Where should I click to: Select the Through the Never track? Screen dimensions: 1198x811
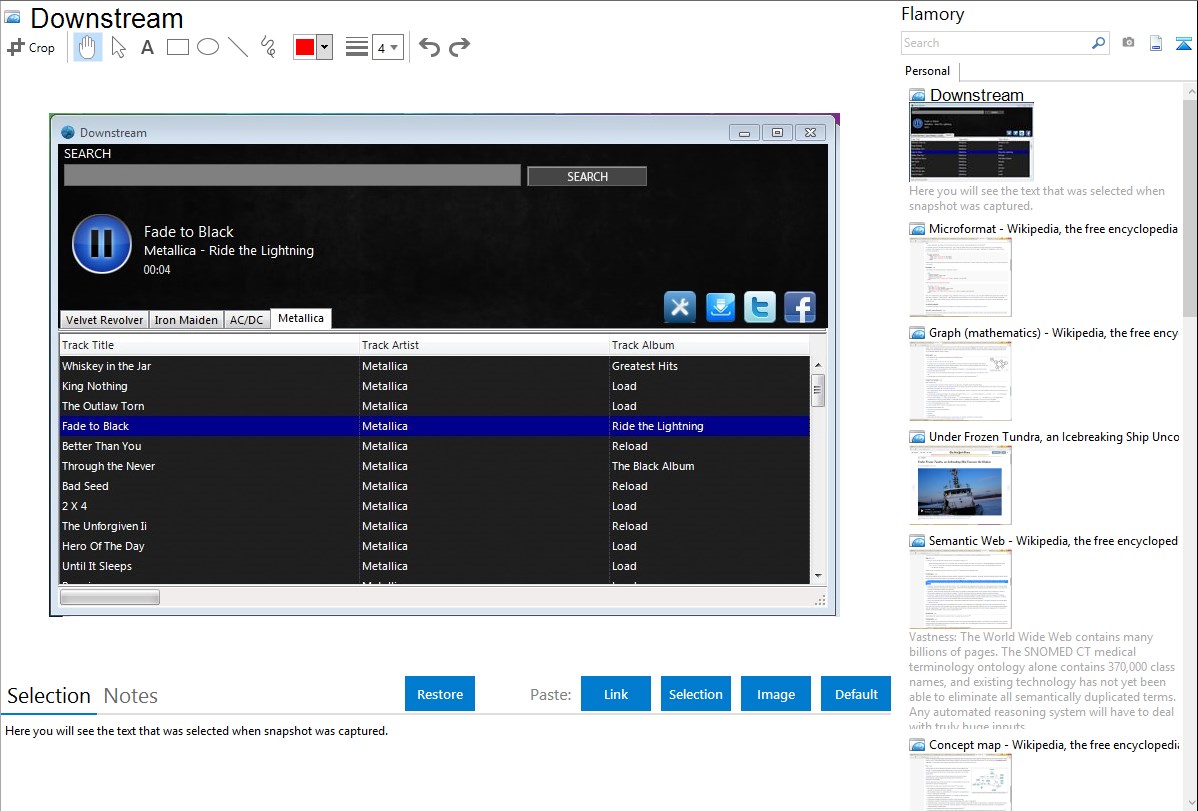(434, 466)
